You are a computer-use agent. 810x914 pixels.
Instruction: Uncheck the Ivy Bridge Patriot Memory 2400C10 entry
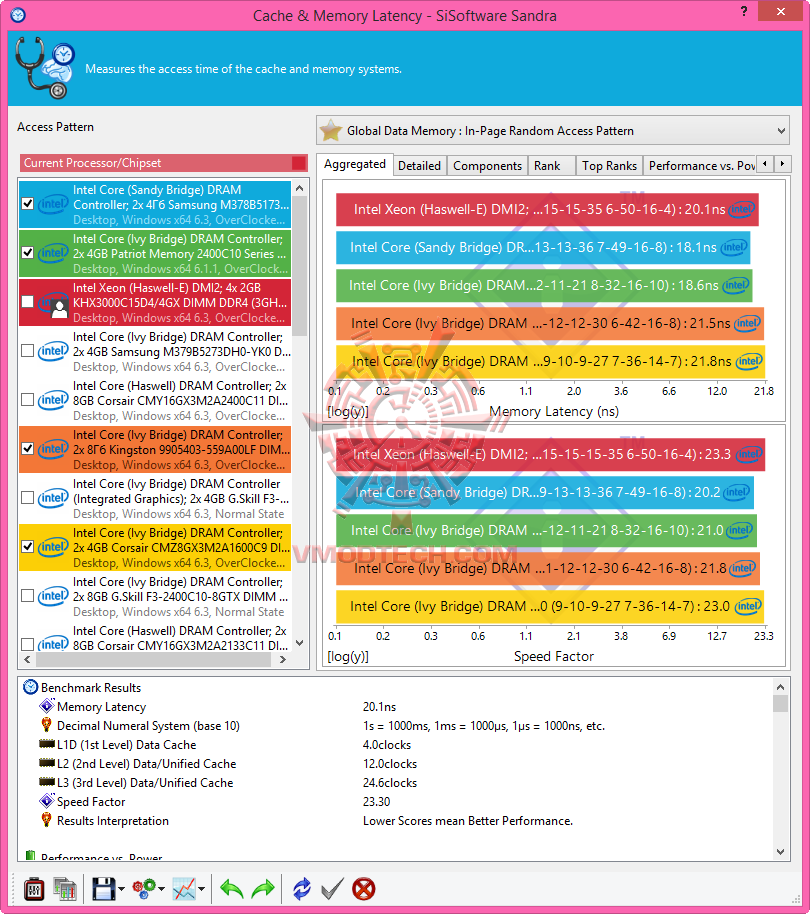click(27, 253)
